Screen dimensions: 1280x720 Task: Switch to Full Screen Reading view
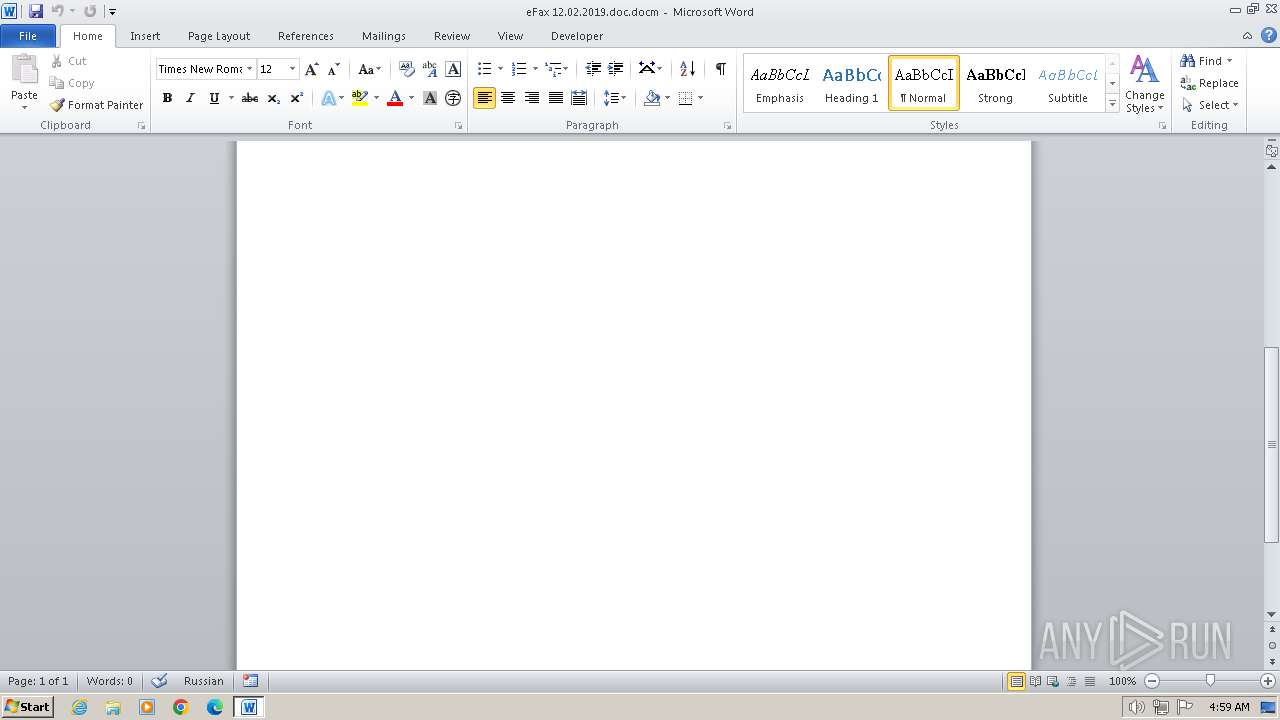pyautogui.click(x=1035, y=681)
